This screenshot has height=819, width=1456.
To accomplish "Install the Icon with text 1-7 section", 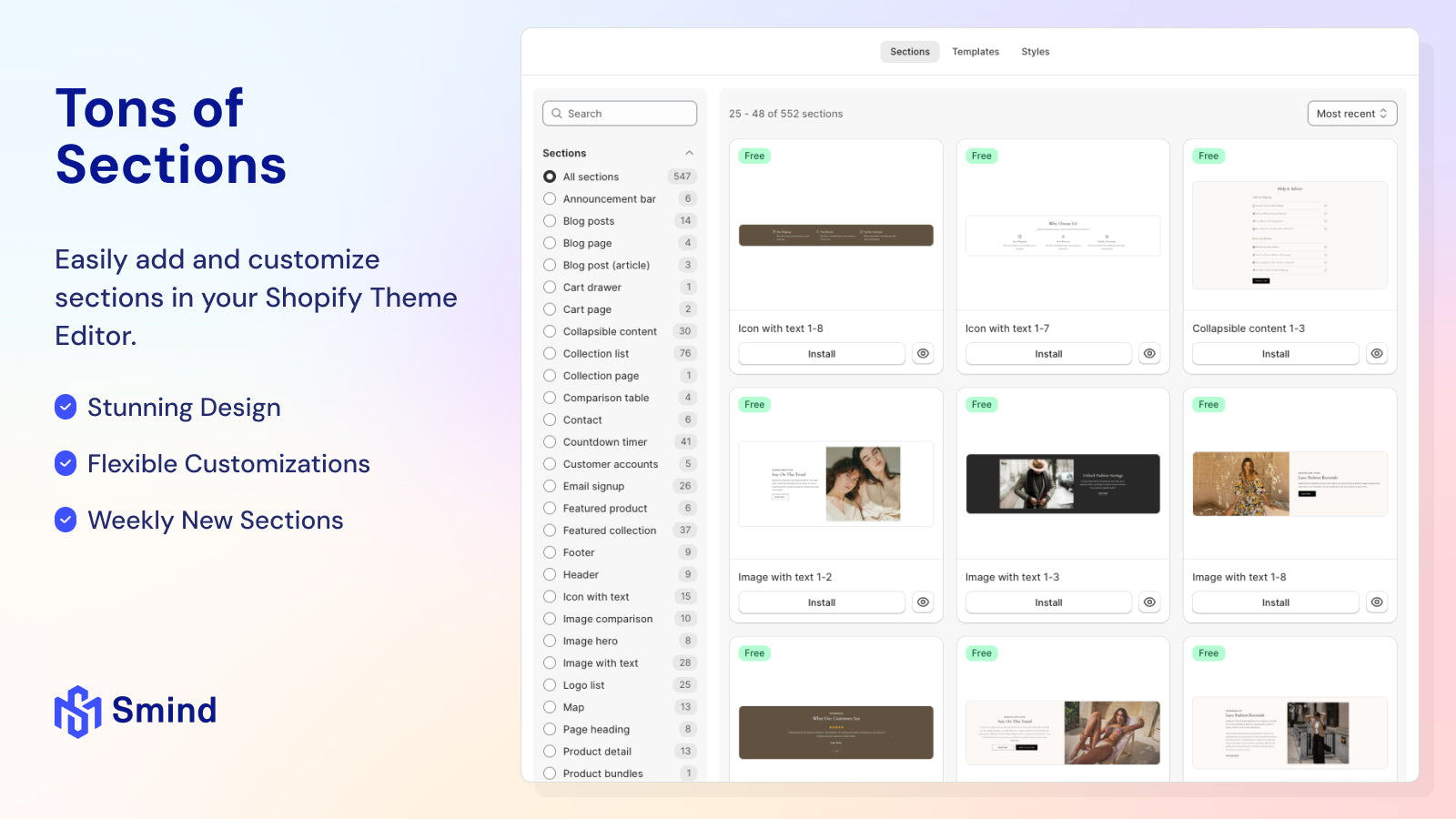I will click(1048, 354).
